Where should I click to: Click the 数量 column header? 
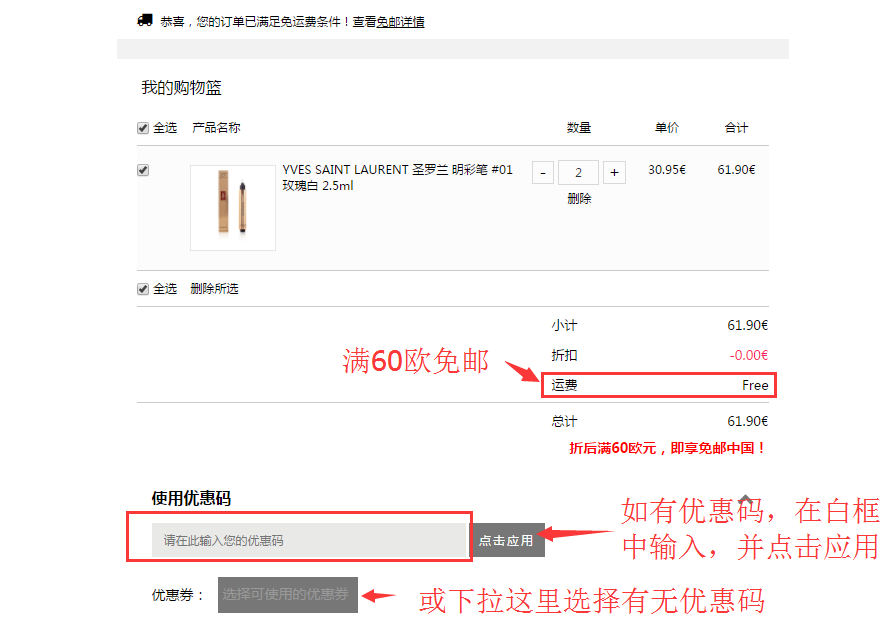coord(579,128)
